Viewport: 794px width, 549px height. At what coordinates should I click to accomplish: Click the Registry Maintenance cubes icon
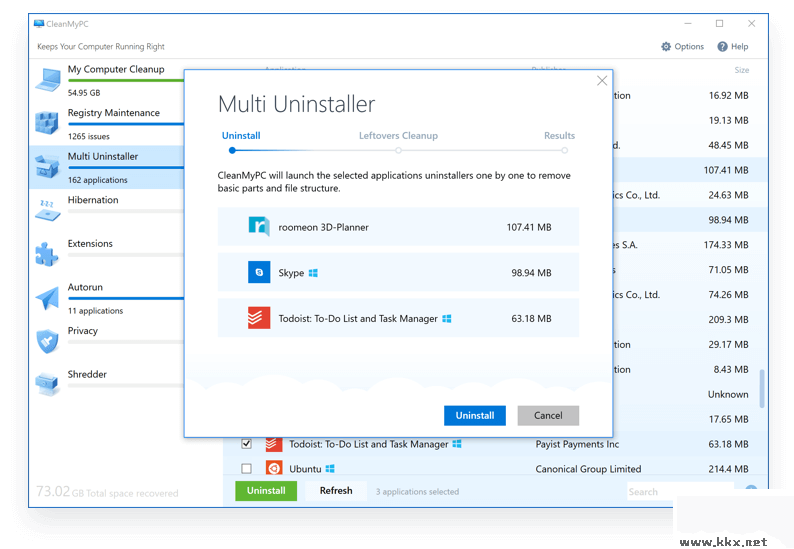coord(47,123)
